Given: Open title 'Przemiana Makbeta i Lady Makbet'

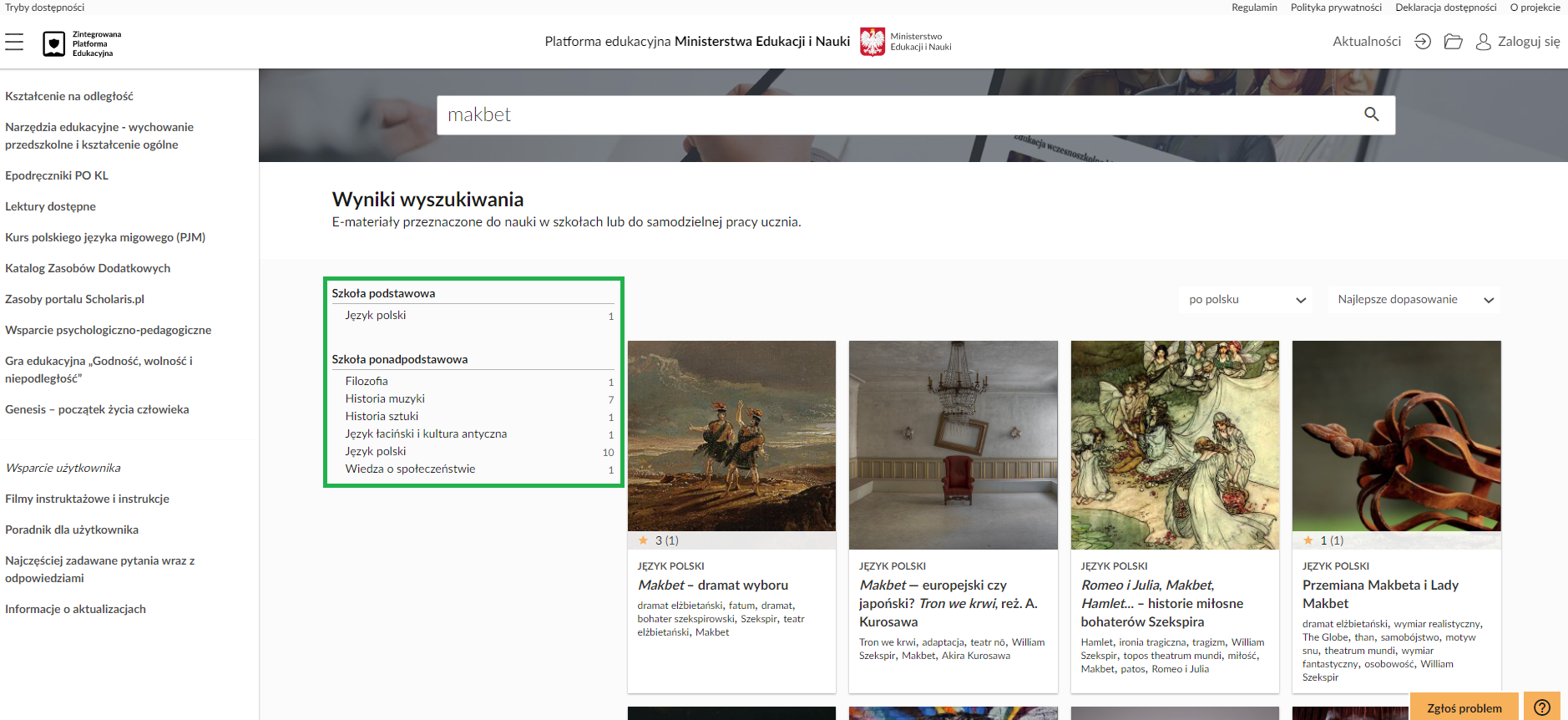Looking at the screenshot, I should click(x=1380, y=595).
